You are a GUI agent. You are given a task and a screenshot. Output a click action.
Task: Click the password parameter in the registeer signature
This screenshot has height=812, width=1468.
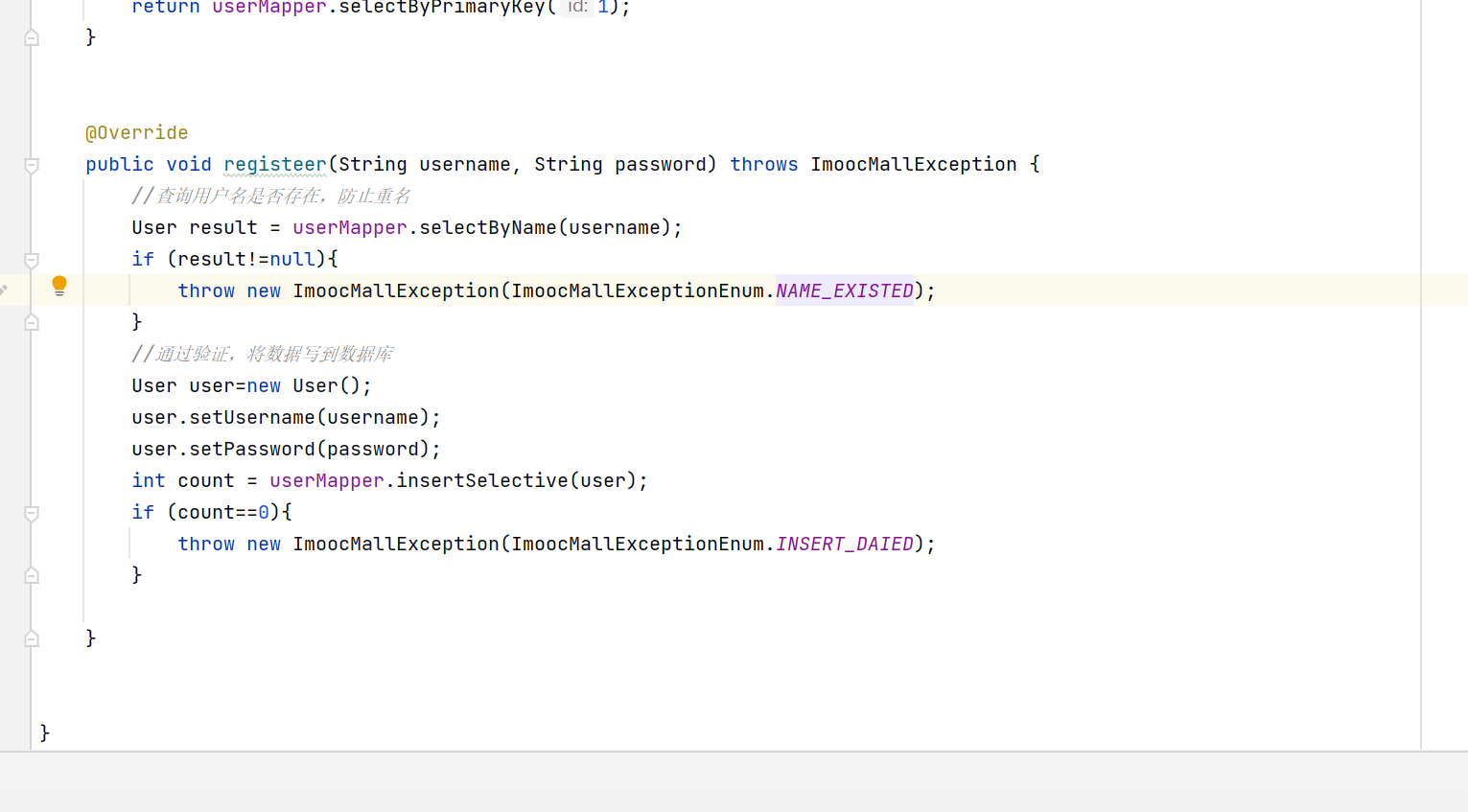click(661, 164)
